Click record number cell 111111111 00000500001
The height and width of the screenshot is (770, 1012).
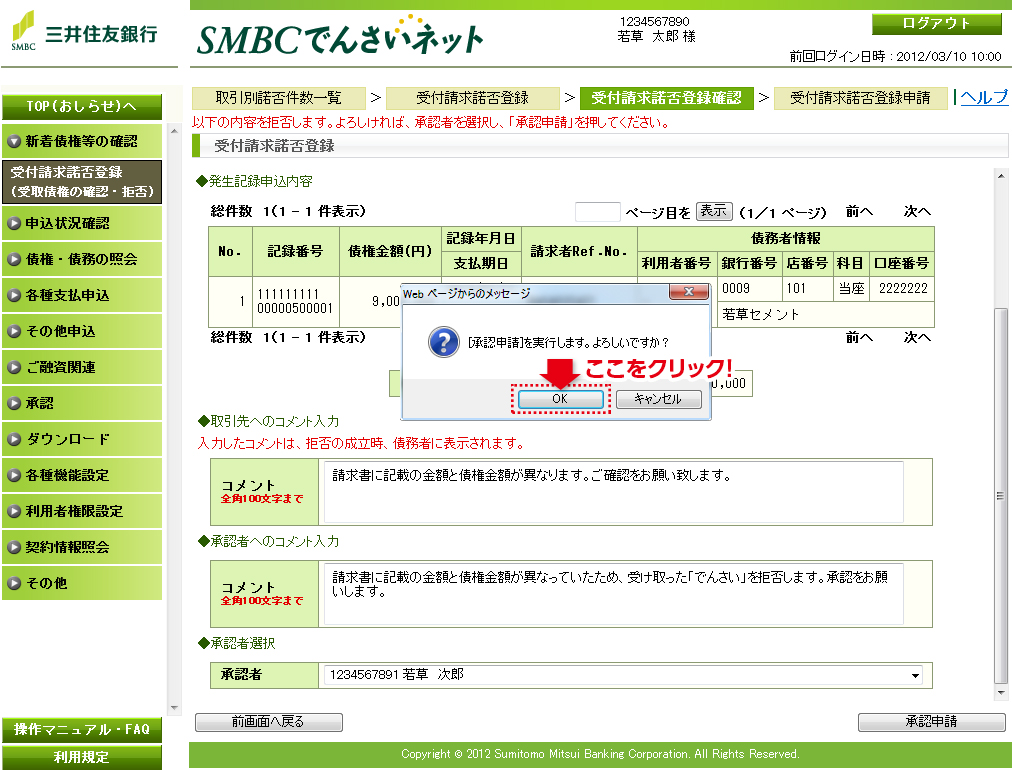coord(295,301)
